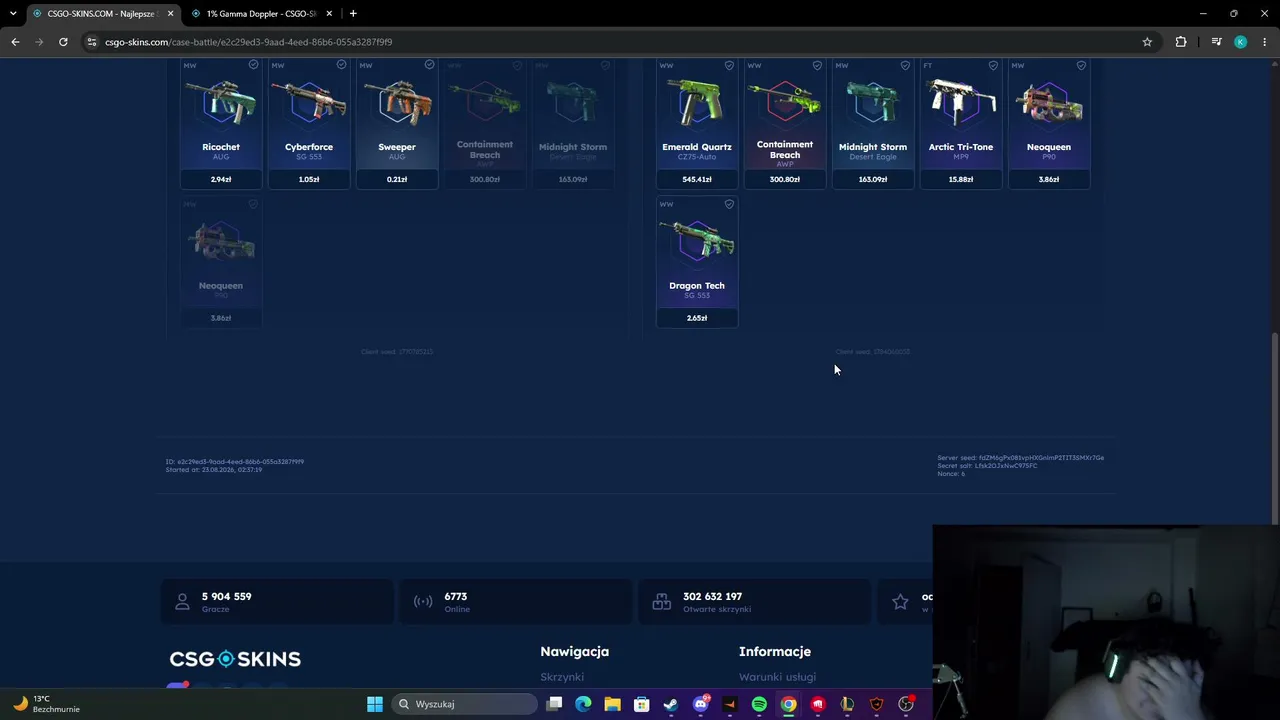Viewport: 1280px width, 720px height.
Task: Select the Dragon Tech SG 553 skin image
Action: (x=697, y=241)
